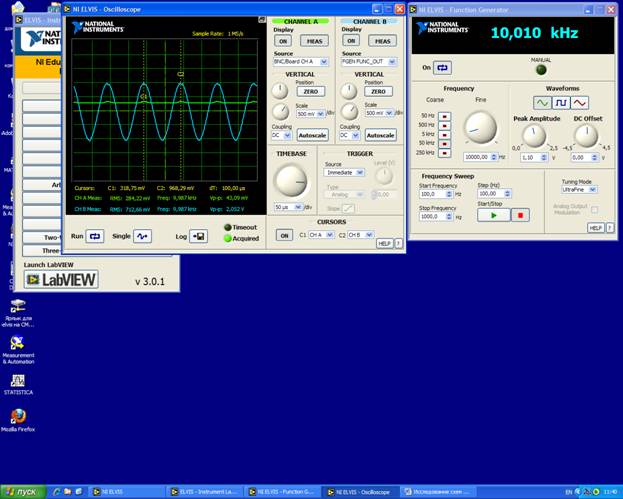The height and width of the screenshot is (499, 623).
Task: Click the Peak Amplitude knob
Action: [x=534, y=135]
